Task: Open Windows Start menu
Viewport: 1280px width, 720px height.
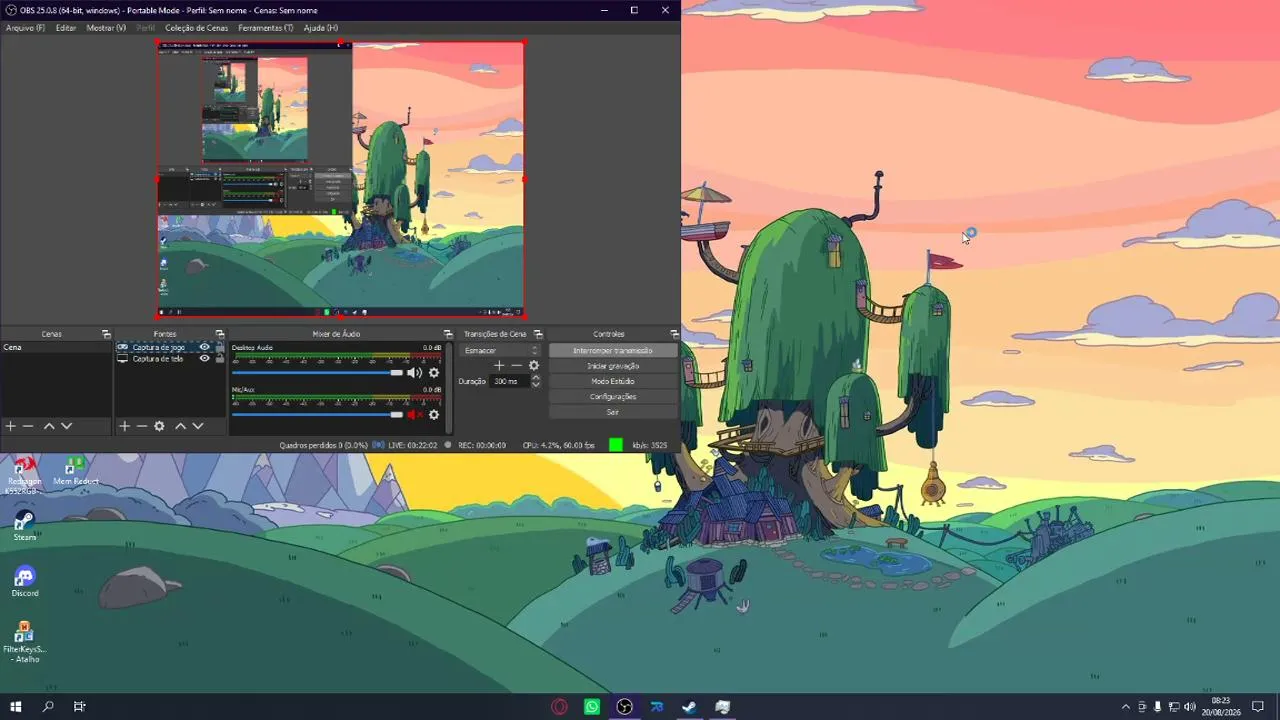Action: (x=16, y=707)
